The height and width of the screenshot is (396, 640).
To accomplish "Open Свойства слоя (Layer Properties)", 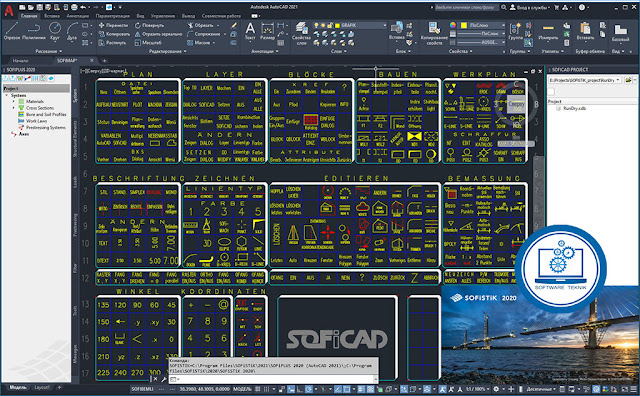I will 302,33.
